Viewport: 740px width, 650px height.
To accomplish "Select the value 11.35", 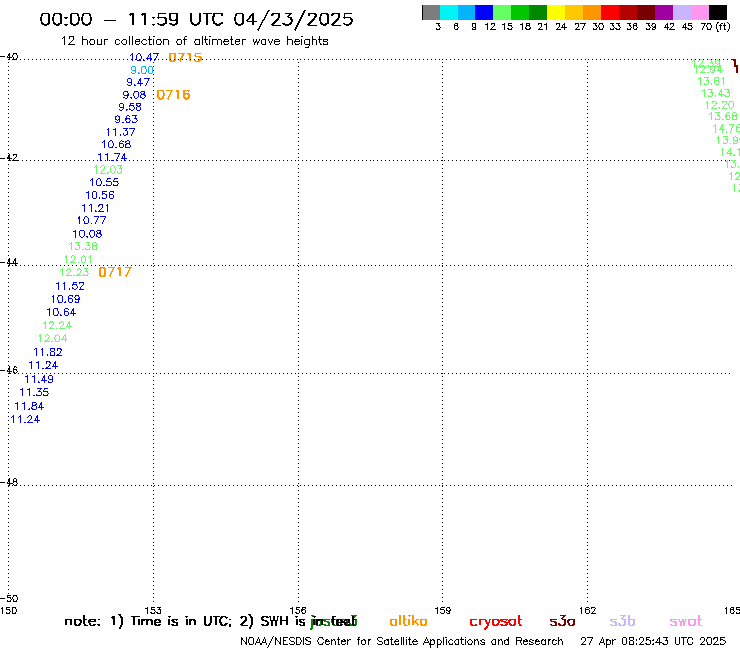I will (x=34, y=392).
